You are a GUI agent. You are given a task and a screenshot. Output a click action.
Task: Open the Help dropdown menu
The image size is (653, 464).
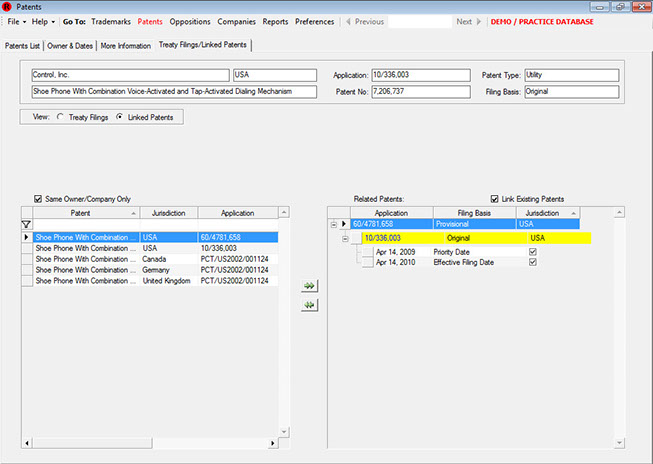[43, 21]
